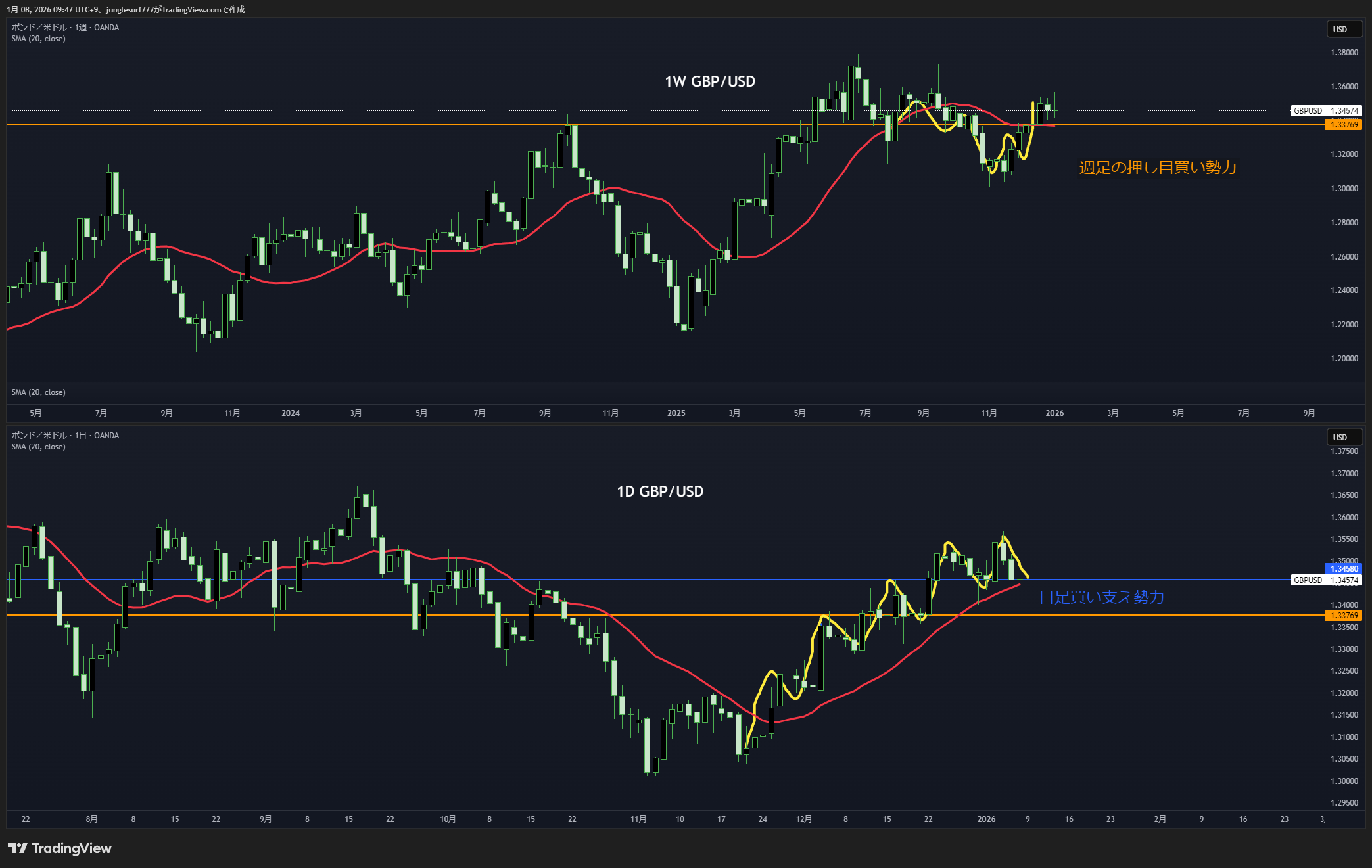Click the orange 1.33769 price label on daily axis

click(1344, 616)
